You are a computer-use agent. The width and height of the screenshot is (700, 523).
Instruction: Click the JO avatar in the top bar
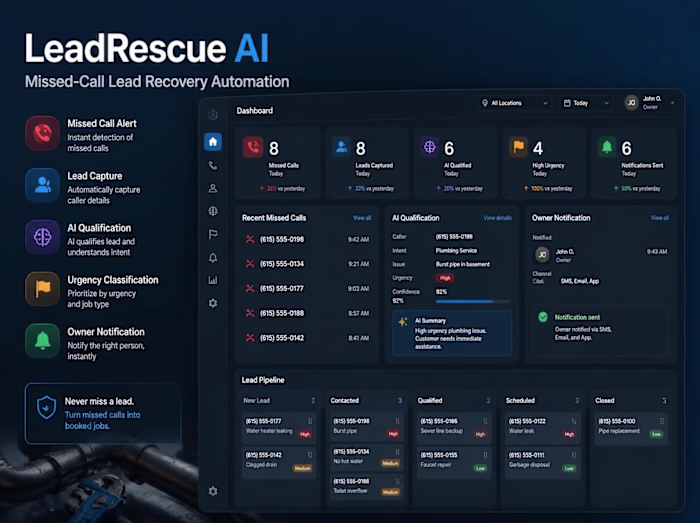click(631, 103)
